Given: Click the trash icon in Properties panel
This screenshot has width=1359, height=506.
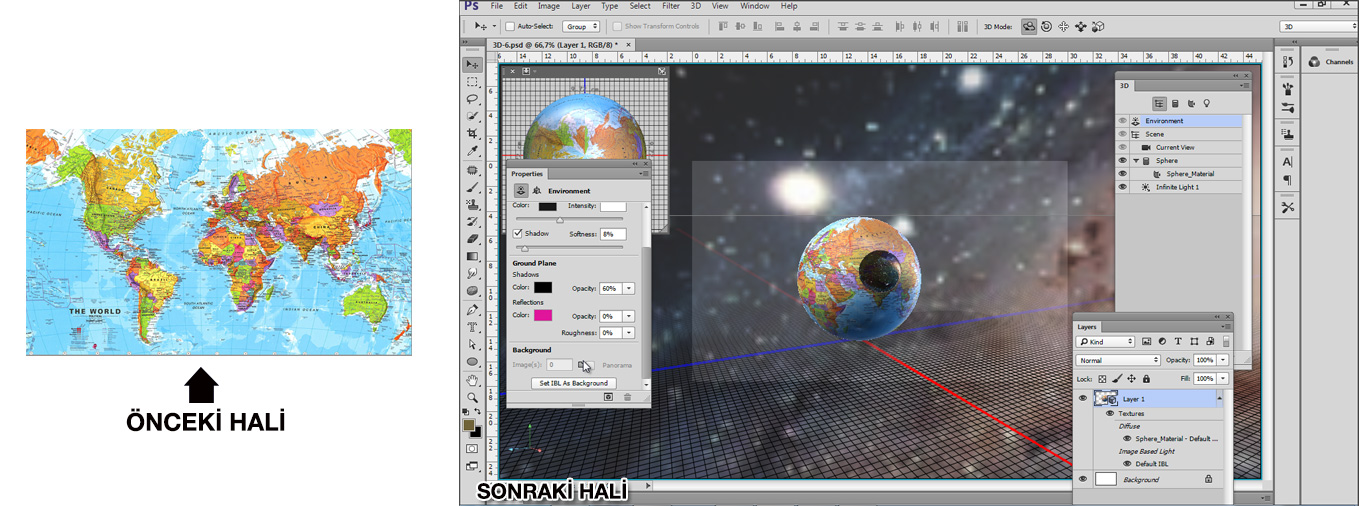Looking at the screenshot, I should pos(628,397).
